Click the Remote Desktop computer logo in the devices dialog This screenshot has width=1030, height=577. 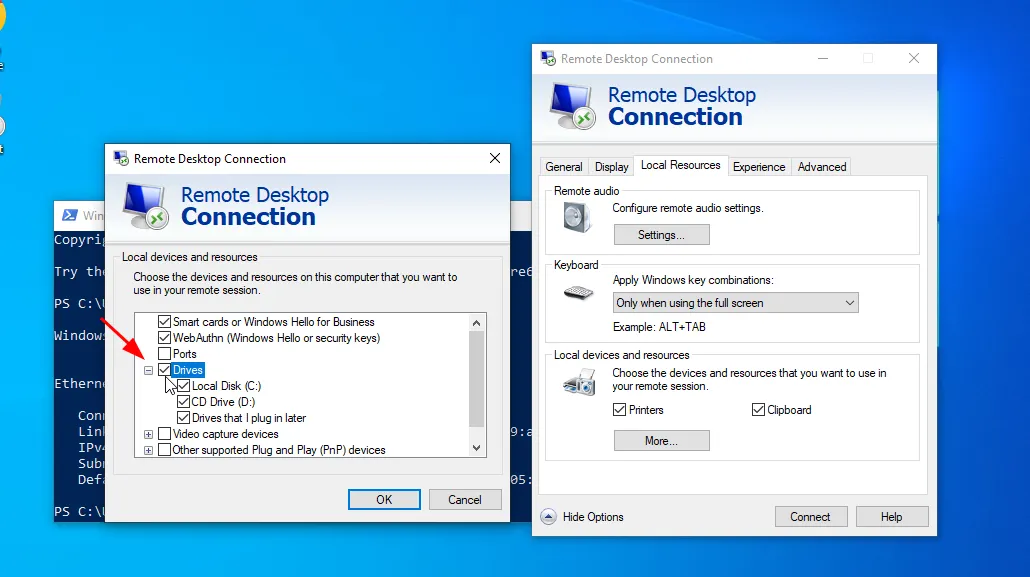(x=146, y=205)
